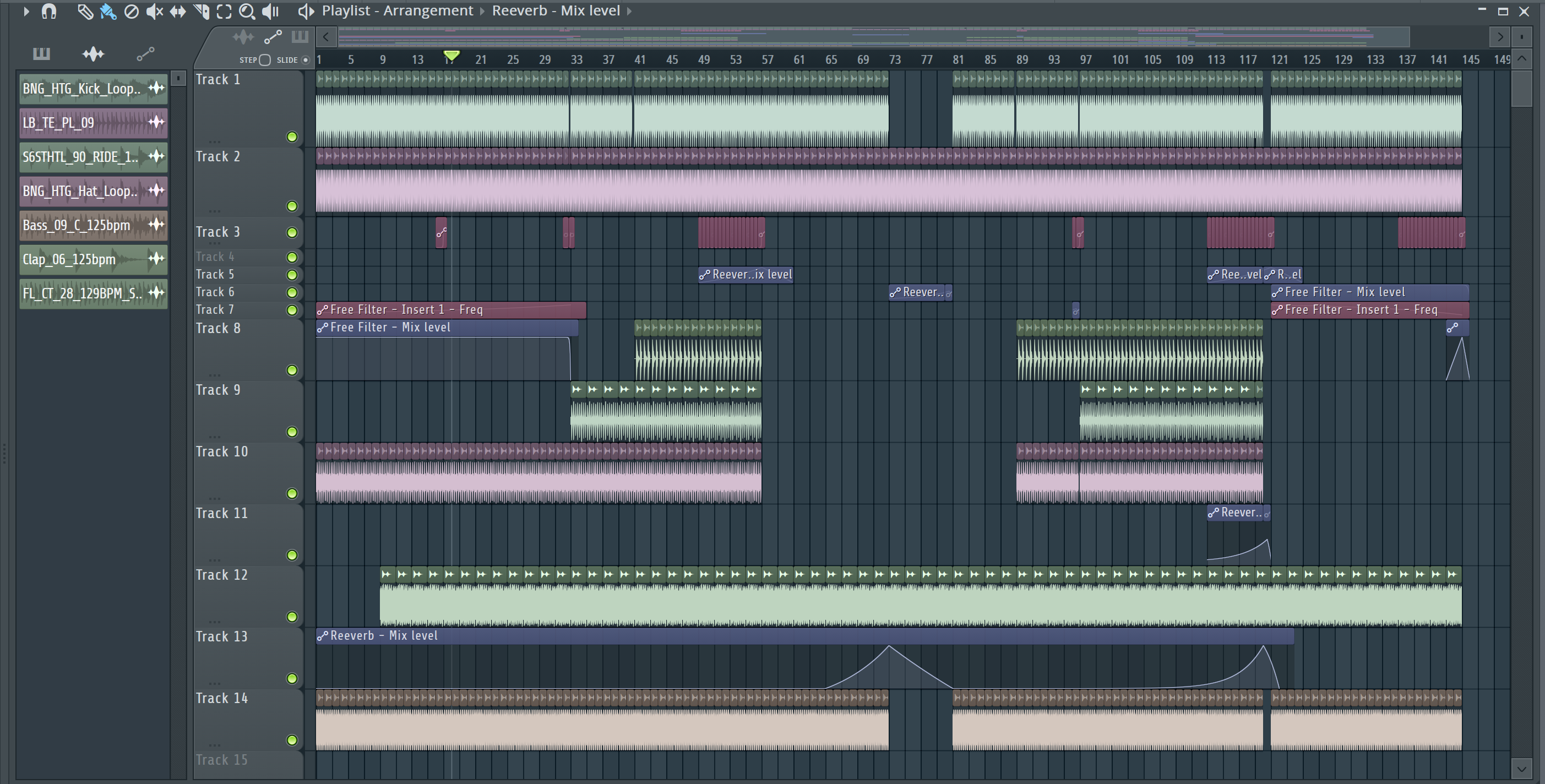Click waveform icon on BNG_HTG_Kick_Loop clip
The width and height of the screenshot is (1545, 784).
click(x=156, y=88)
